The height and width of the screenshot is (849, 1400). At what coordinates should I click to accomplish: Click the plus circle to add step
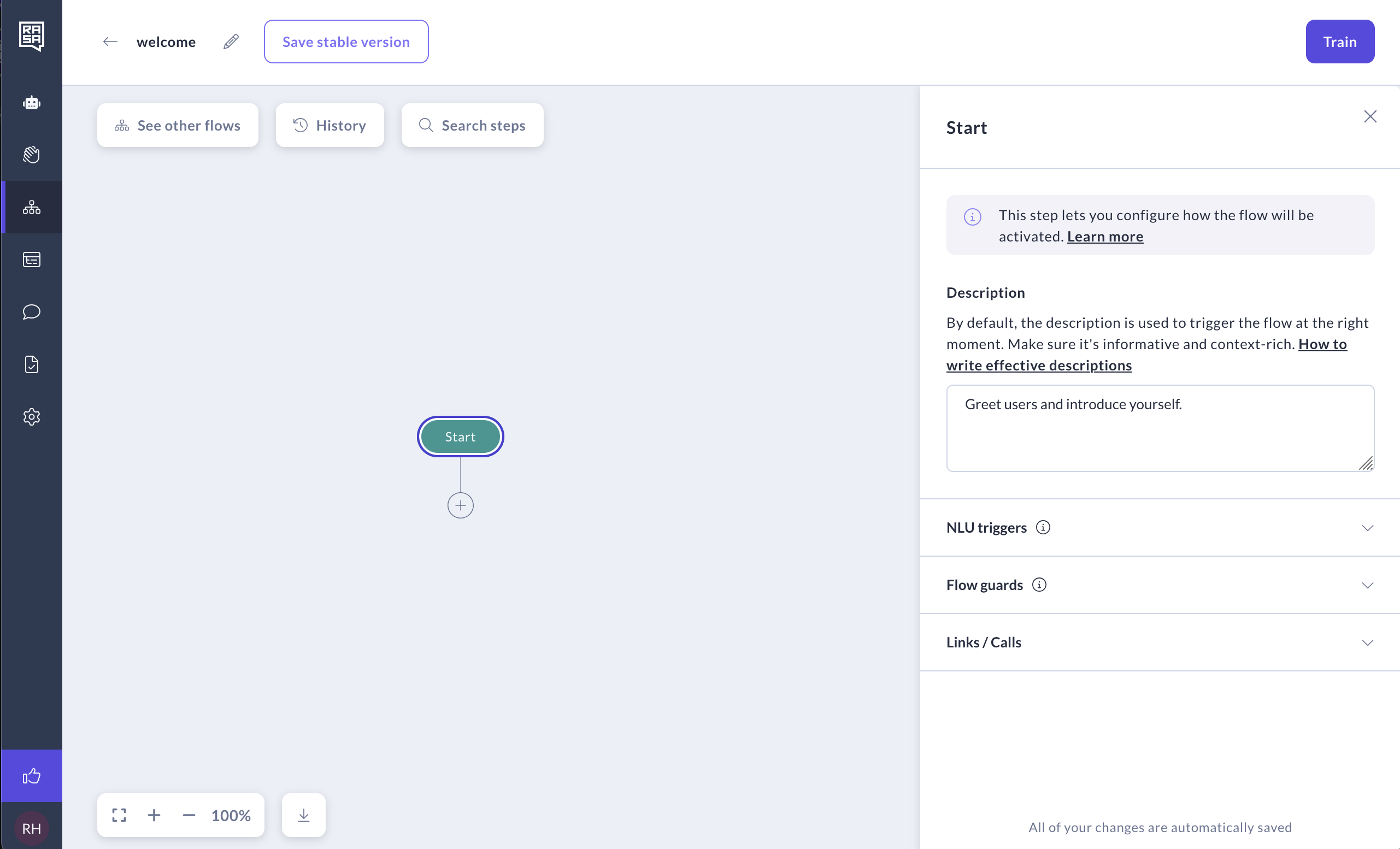pos(460,505)
